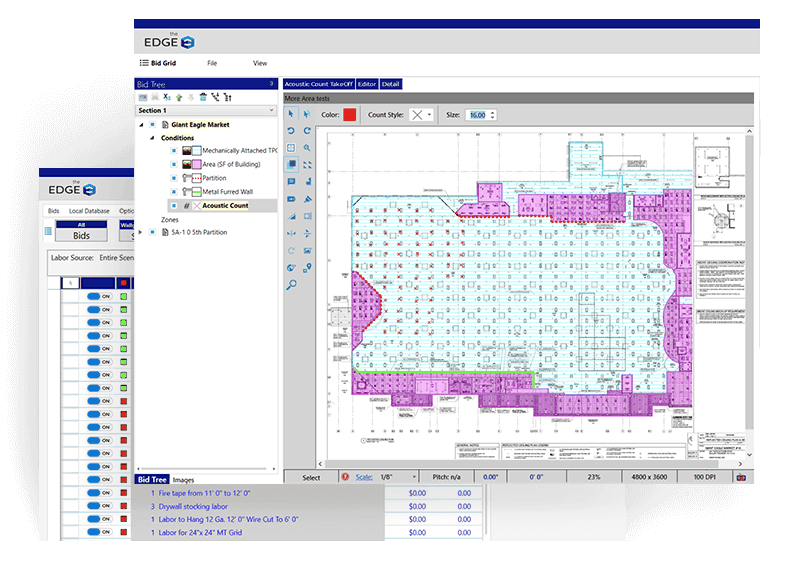
Task: Click the tag label tool icon
Action: click(x=291, y=199)
